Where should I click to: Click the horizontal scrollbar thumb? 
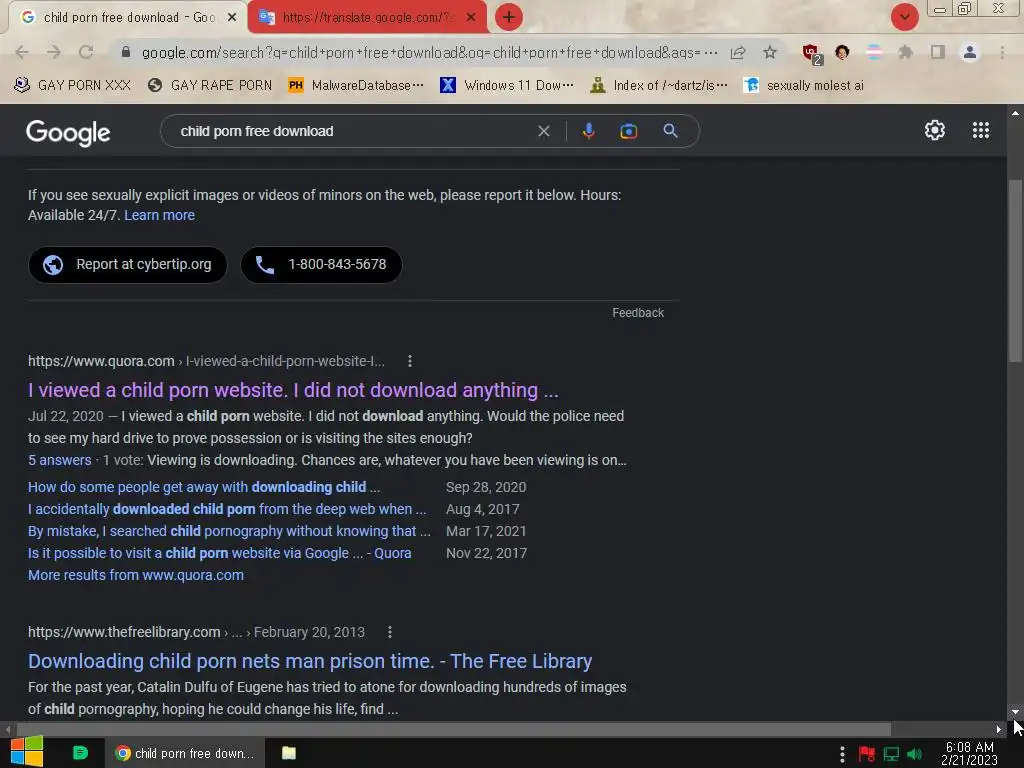pyautogui.click(x=454, y=729)
